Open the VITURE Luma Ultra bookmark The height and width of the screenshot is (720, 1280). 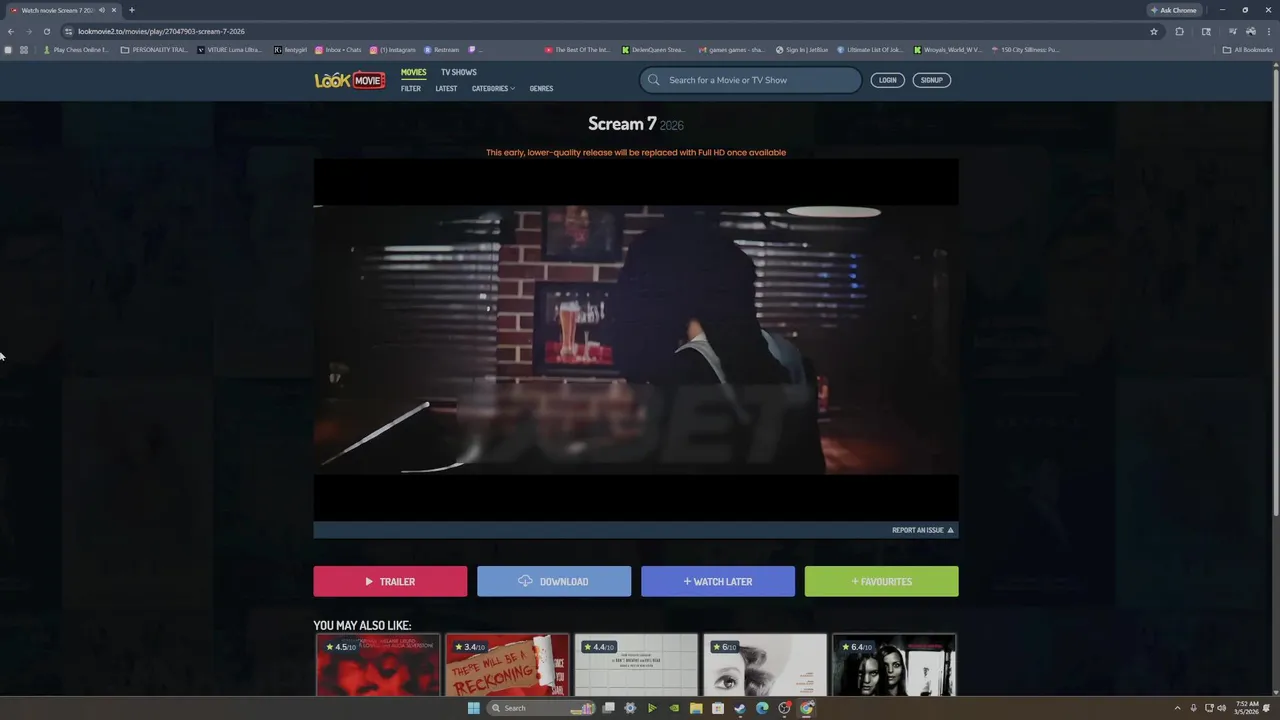pyautogui.click(x=230, y=49)
